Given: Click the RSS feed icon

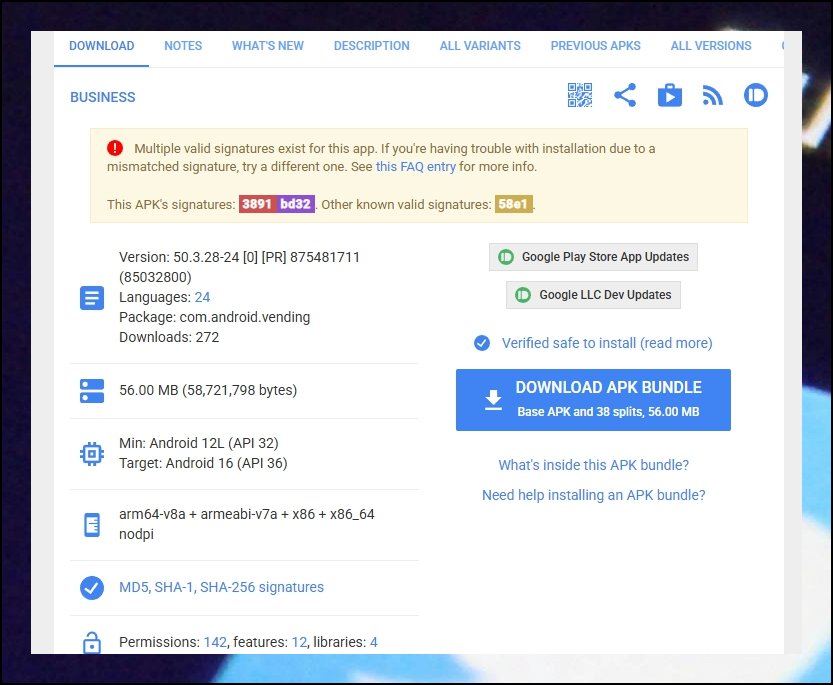Looking at the screenshot, I should (x=712, y=96).
